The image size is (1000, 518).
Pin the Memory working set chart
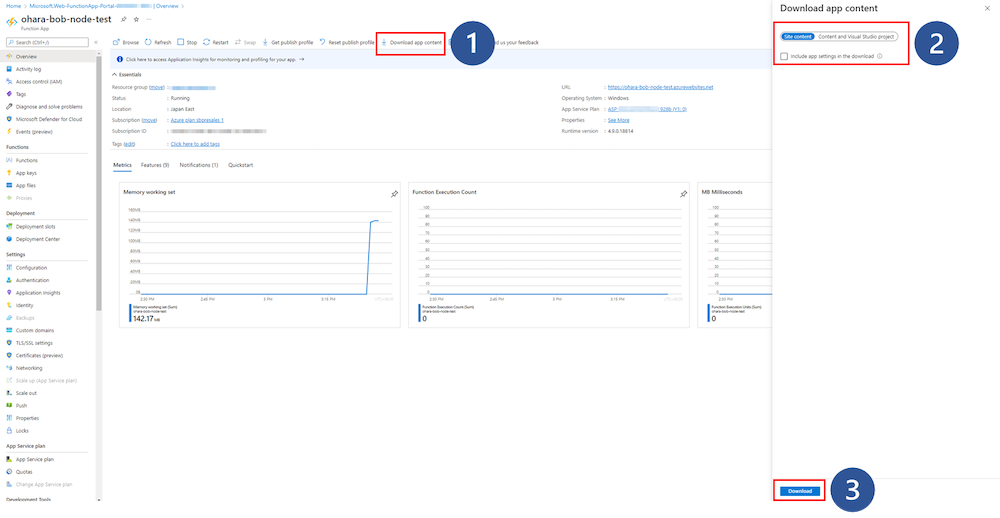click(x=394, y=193)
